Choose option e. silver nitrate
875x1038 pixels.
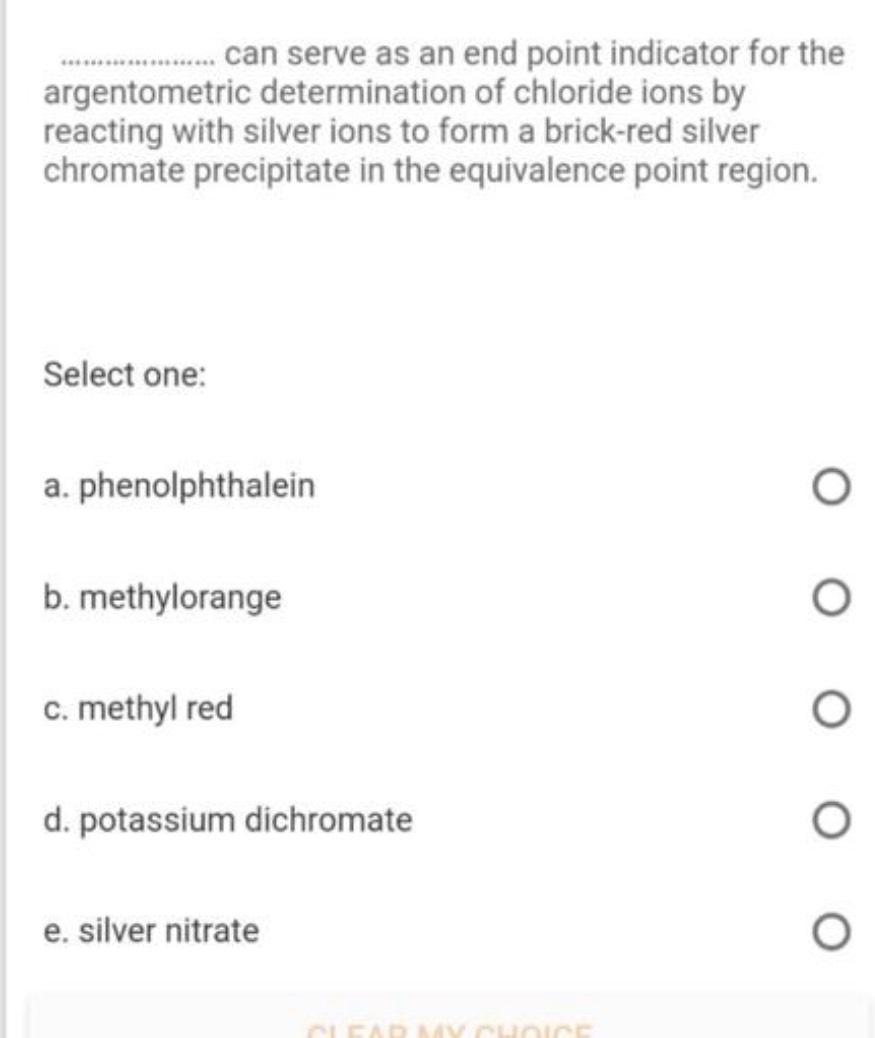click(152, 930)
